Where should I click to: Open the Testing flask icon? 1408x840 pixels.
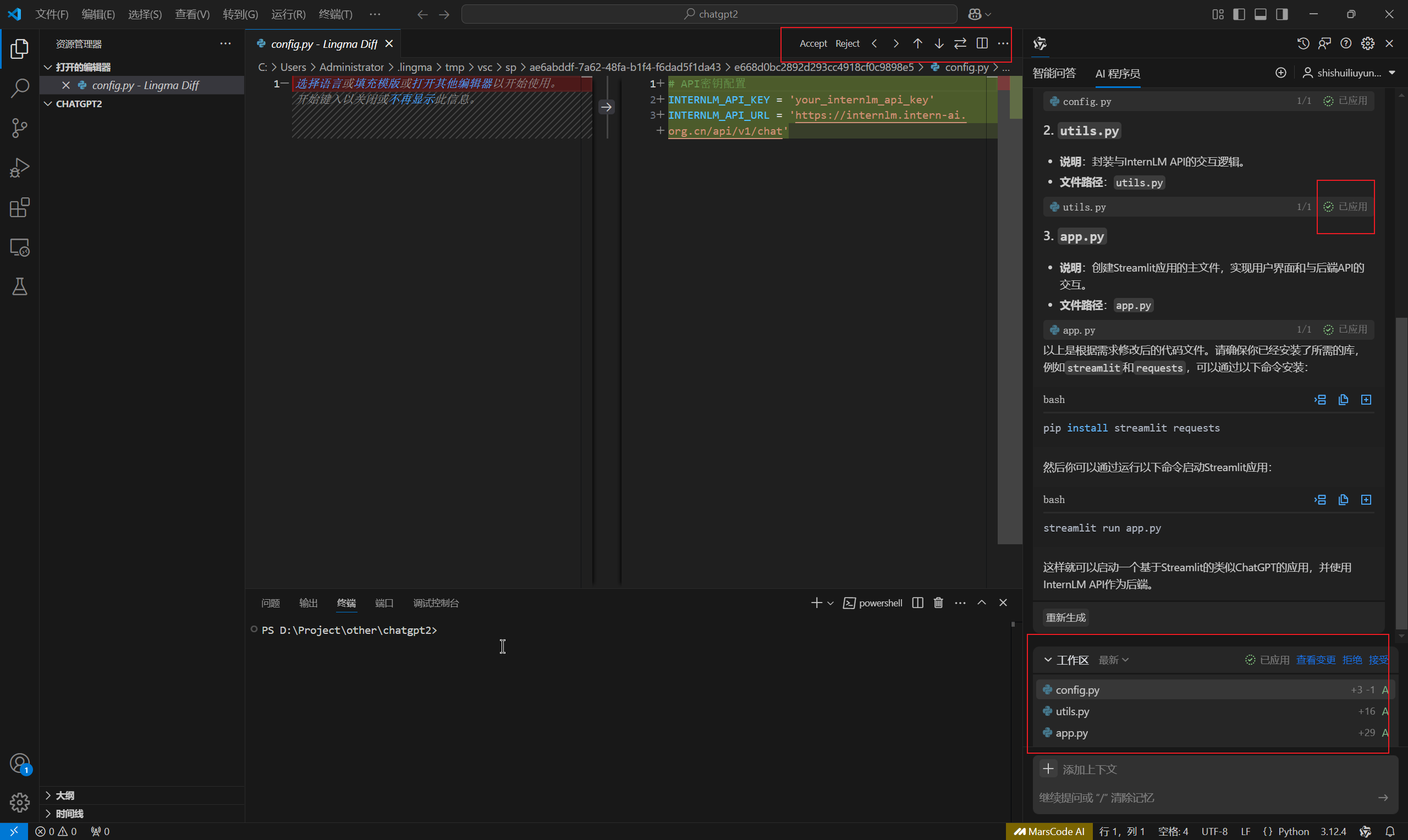(x=19, y=286)
